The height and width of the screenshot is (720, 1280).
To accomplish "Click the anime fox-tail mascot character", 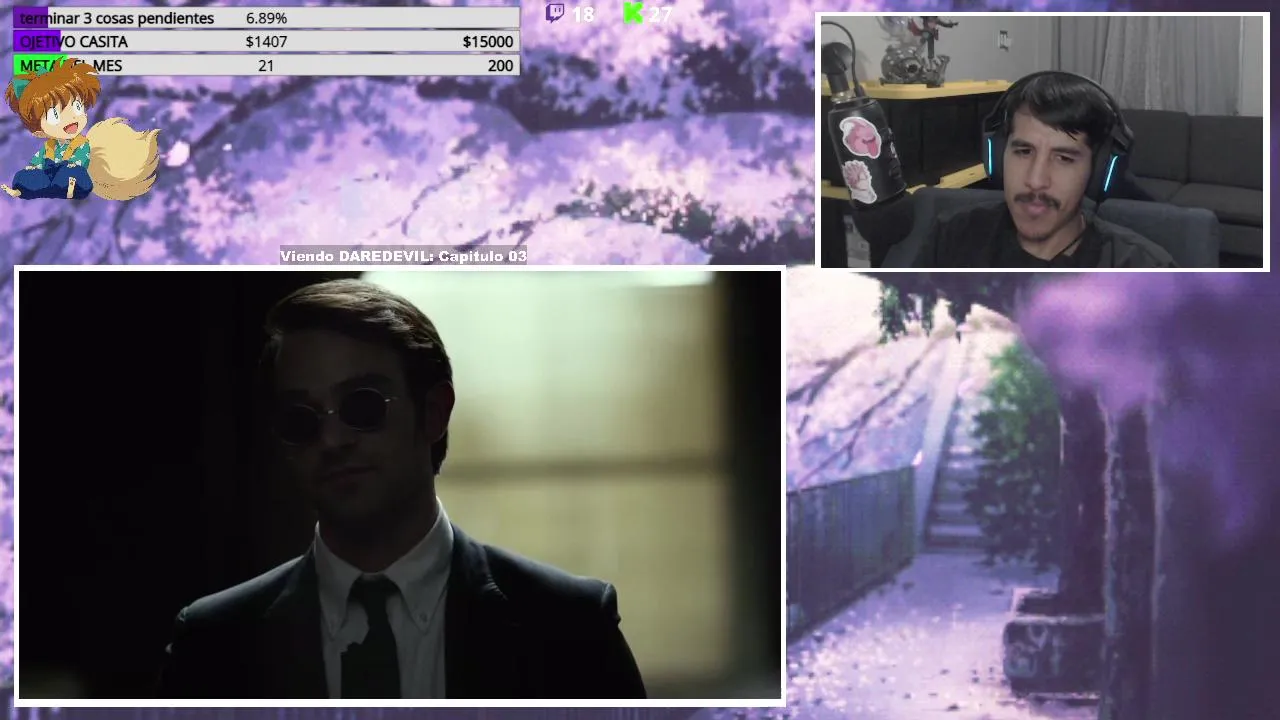I will (x=81, y=130).
